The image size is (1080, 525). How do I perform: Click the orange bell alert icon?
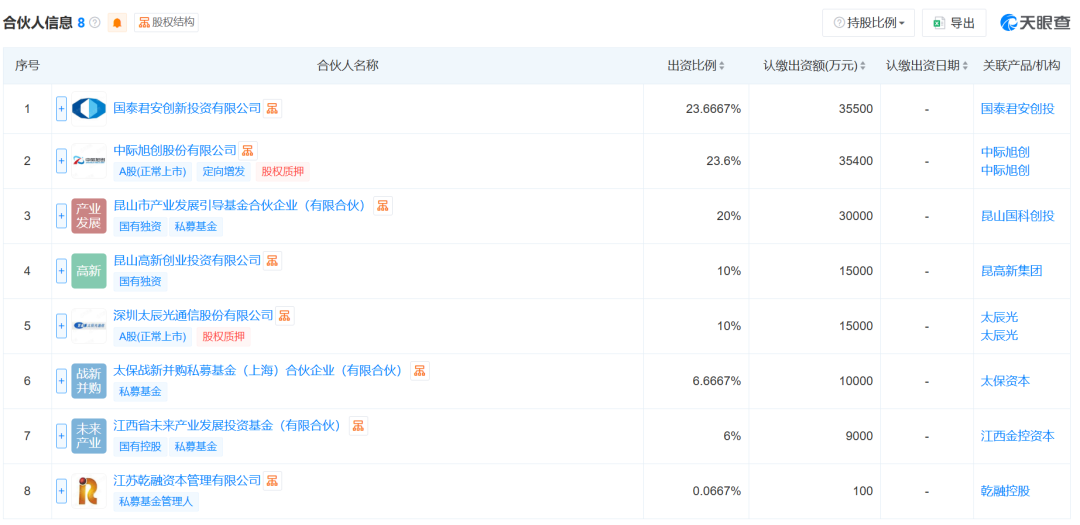(x=118, y=22)
